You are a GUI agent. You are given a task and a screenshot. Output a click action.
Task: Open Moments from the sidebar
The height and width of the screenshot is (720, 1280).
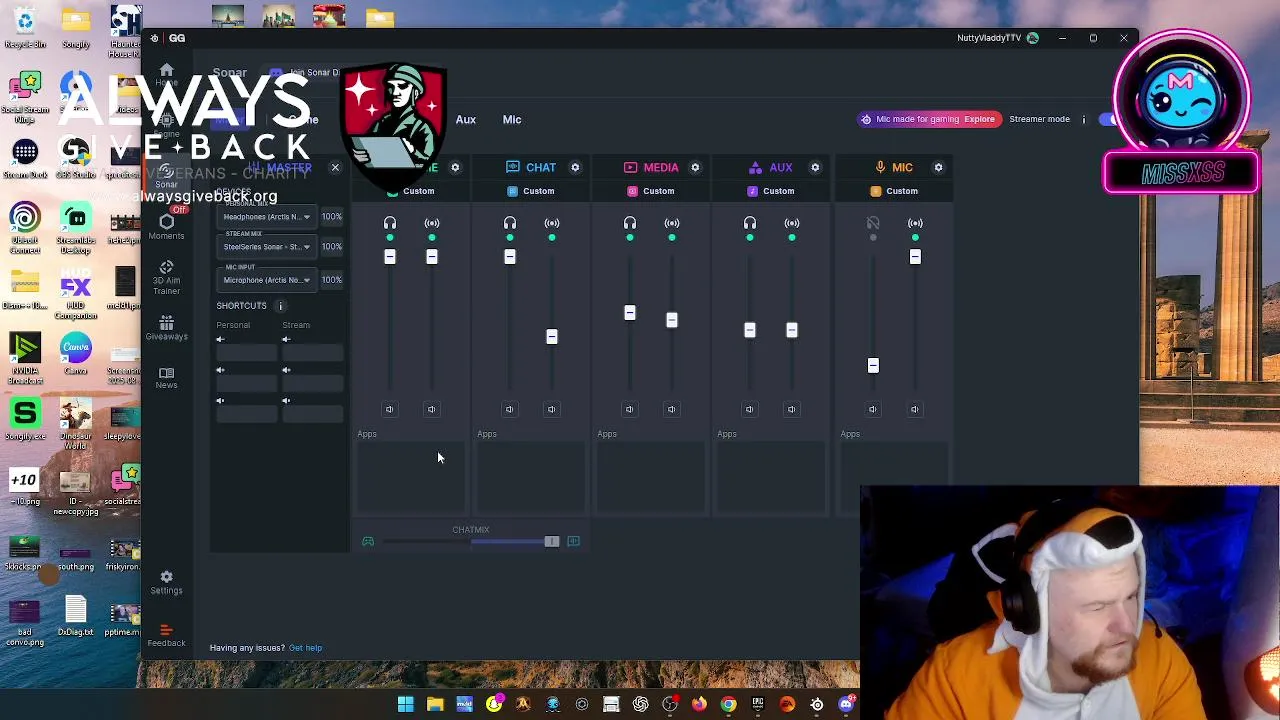[x=166, y=227]
